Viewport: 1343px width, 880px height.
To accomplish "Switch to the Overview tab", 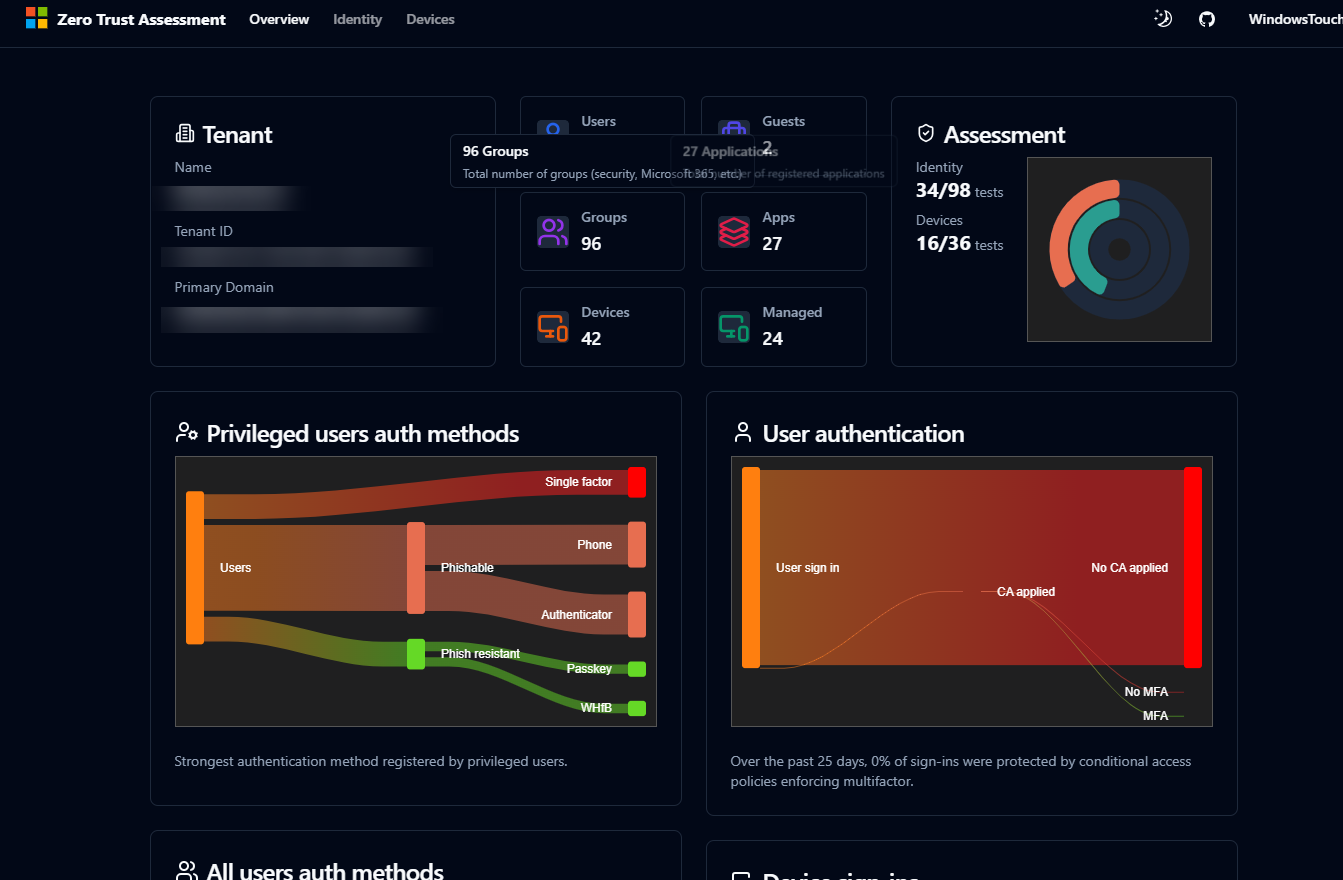I will click(279, 19).
